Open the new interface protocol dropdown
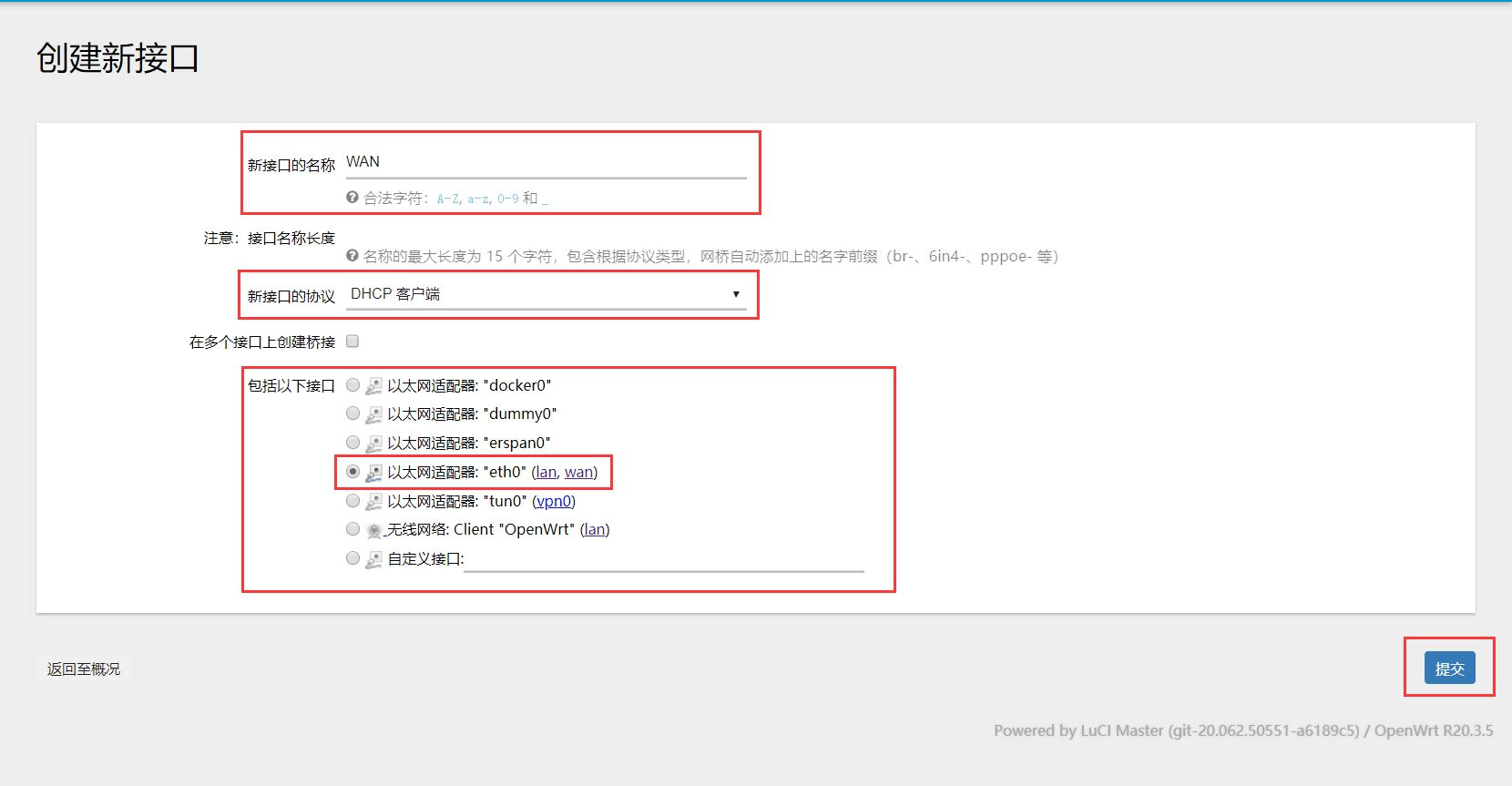 [x=547, y=294]
